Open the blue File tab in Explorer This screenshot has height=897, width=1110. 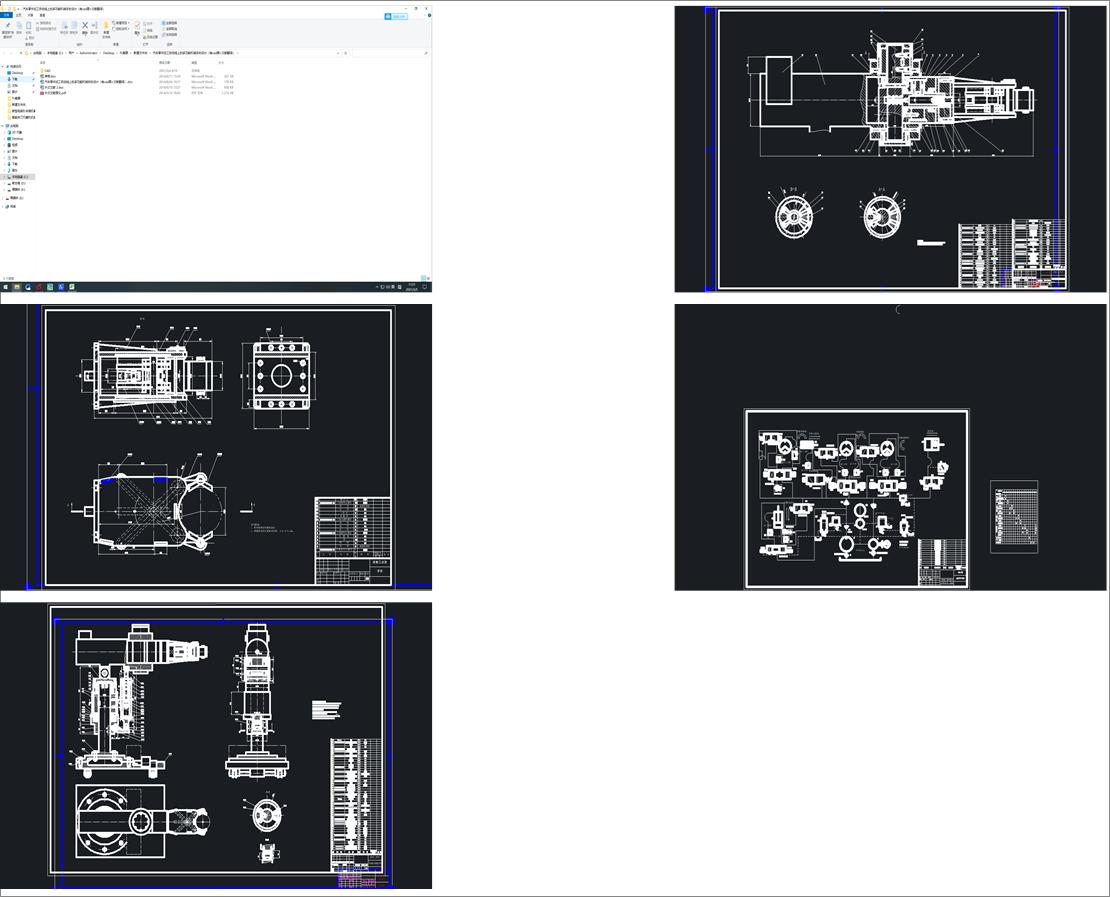pos(6,15)
